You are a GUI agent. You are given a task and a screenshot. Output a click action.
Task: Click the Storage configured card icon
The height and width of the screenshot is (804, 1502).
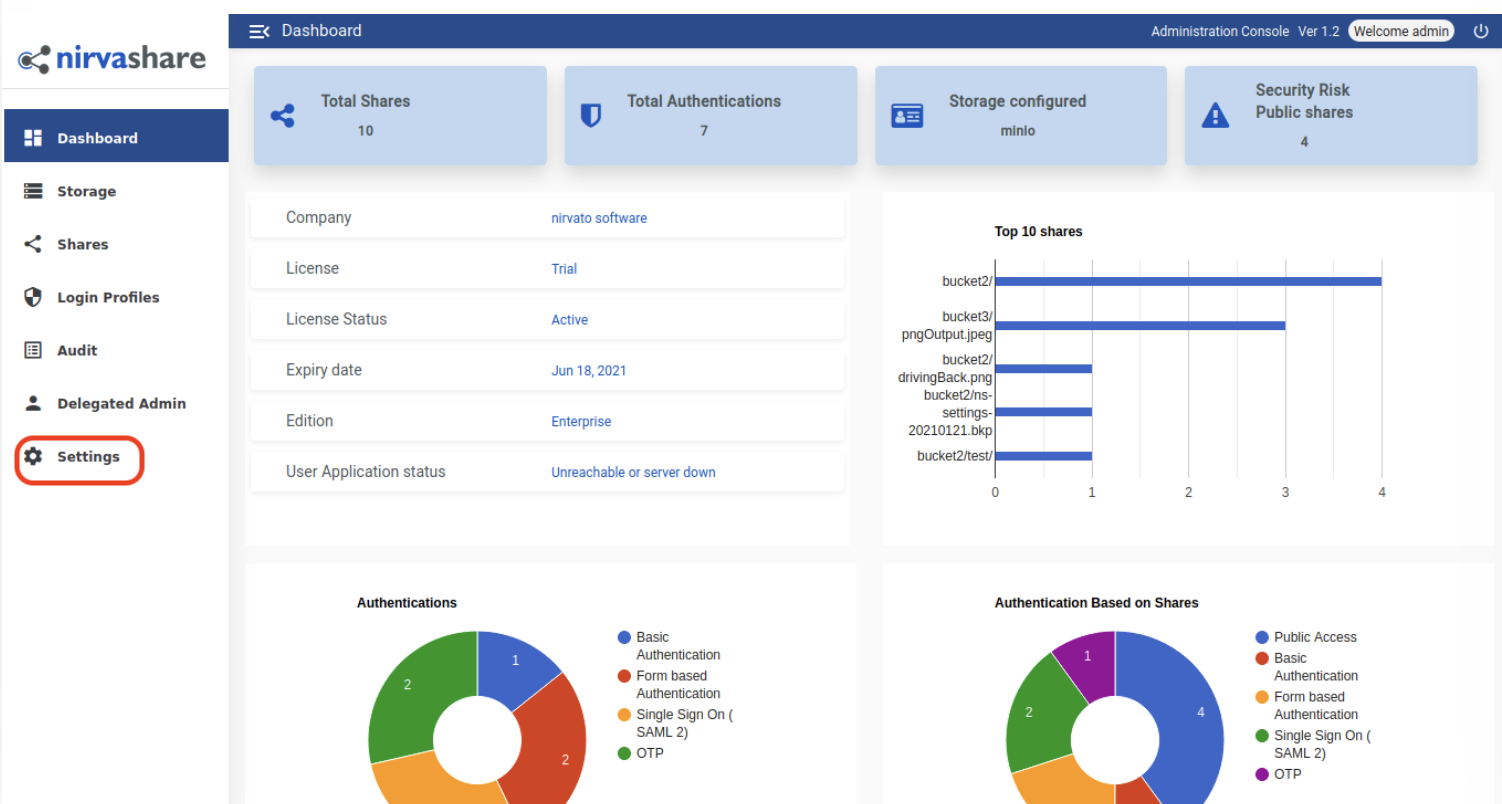907,115
